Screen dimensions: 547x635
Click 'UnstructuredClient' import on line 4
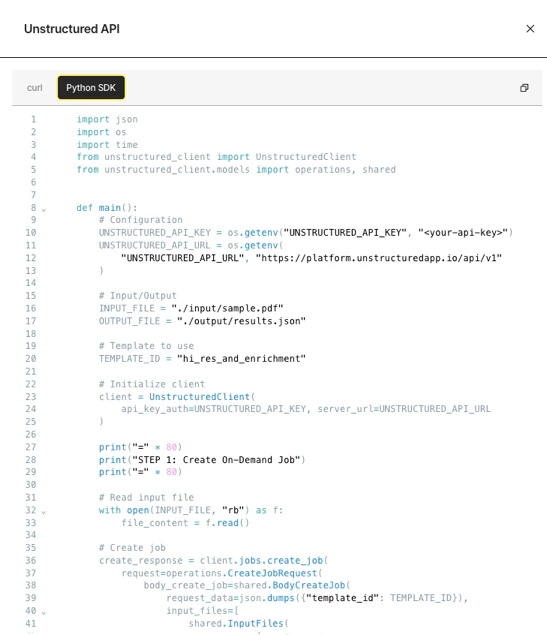coord(306,157)
